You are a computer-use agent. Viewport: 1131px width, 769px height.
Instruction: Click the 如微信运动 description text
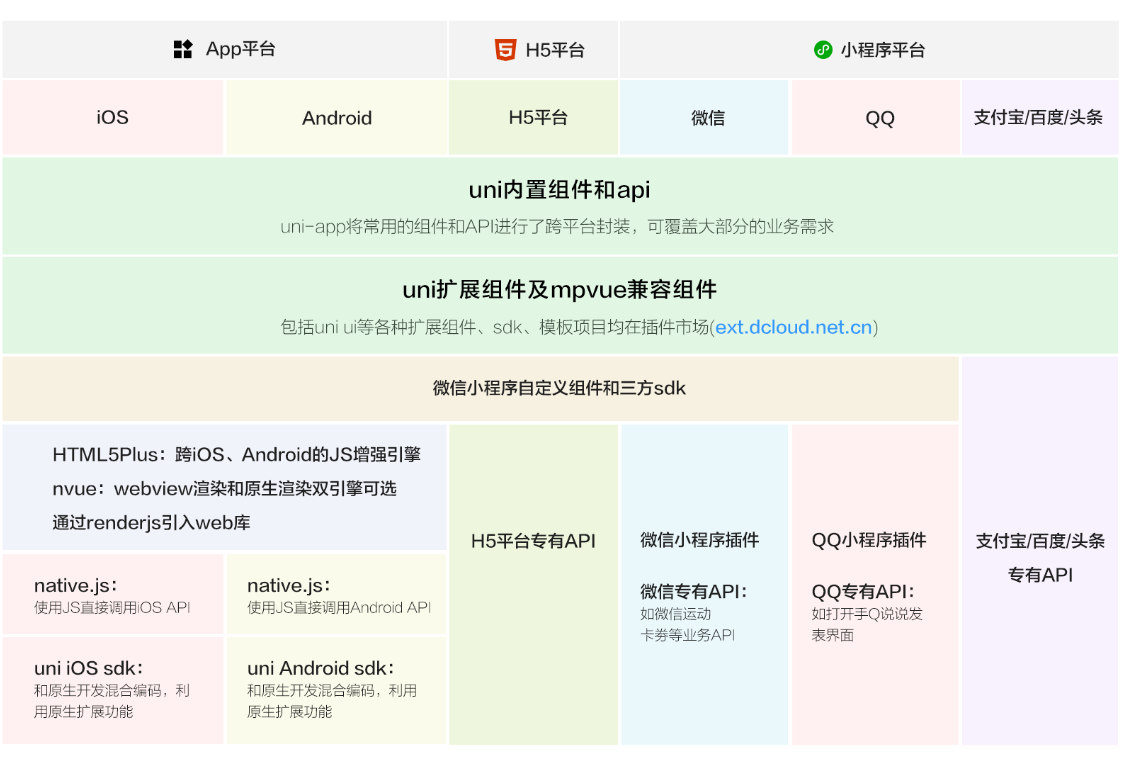pyautogui.click(x=676, y=614)
